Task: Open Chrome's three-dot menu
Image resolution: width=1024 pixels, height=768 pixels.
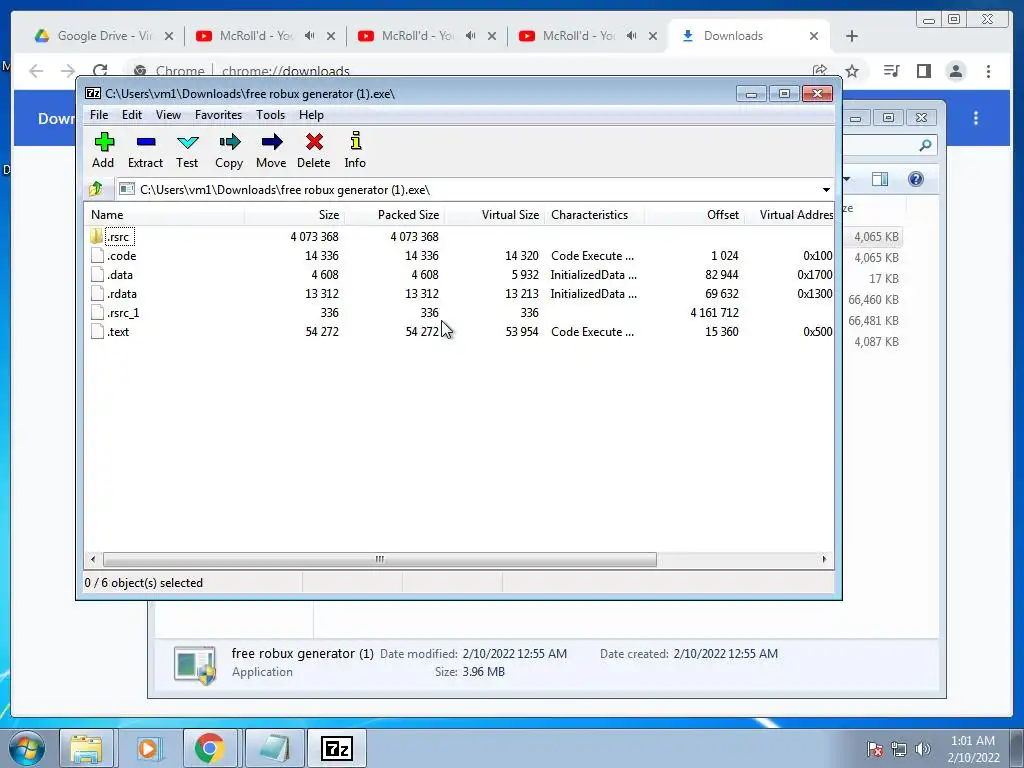Action: pyautogui.click(x=988, y=71)
